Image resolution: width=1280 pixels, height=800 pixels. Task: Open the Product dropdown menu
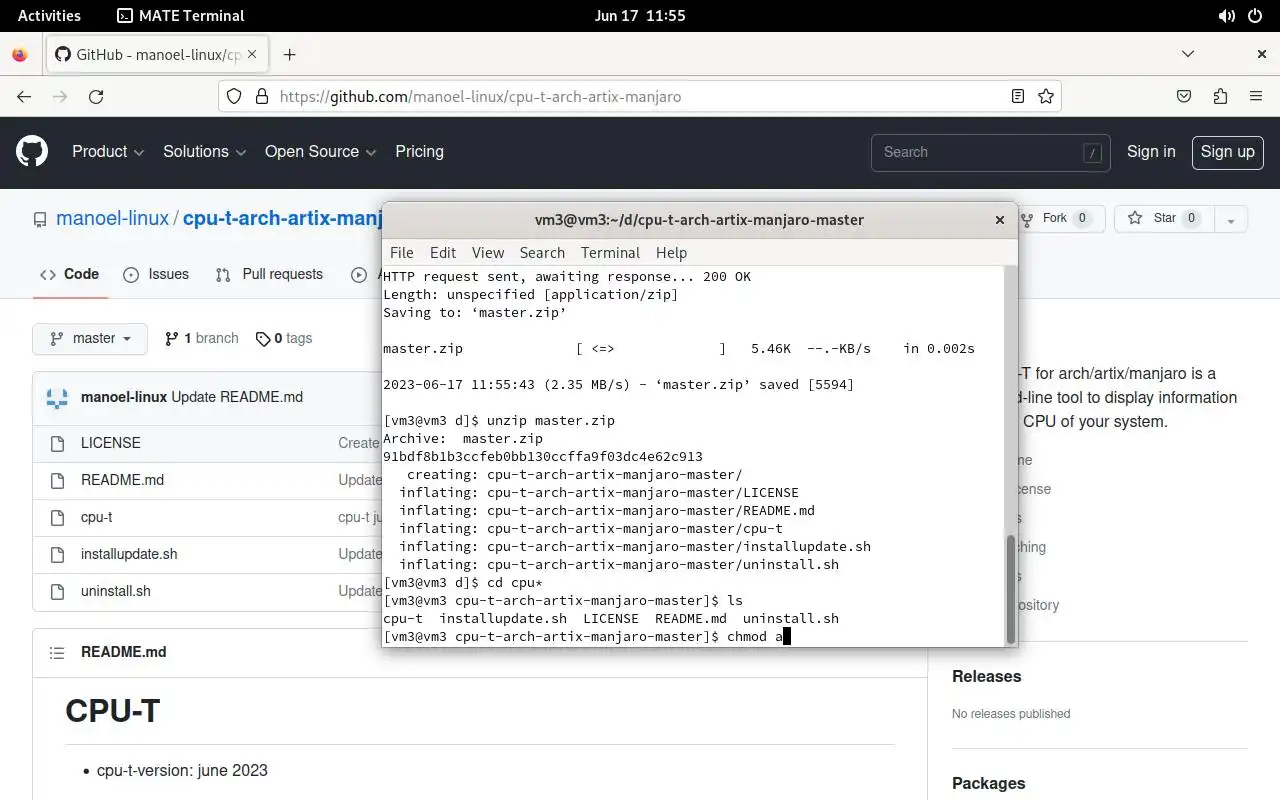click(x=108, y=152)
